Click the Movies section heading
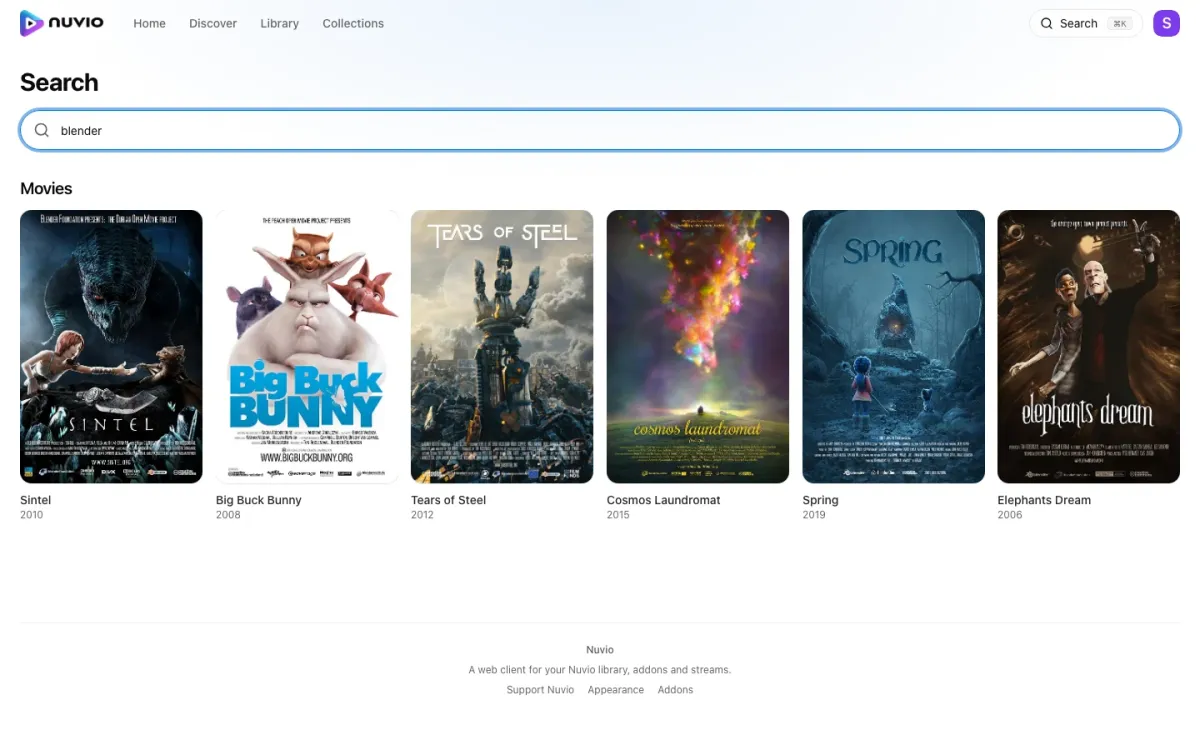 (46, 188)
